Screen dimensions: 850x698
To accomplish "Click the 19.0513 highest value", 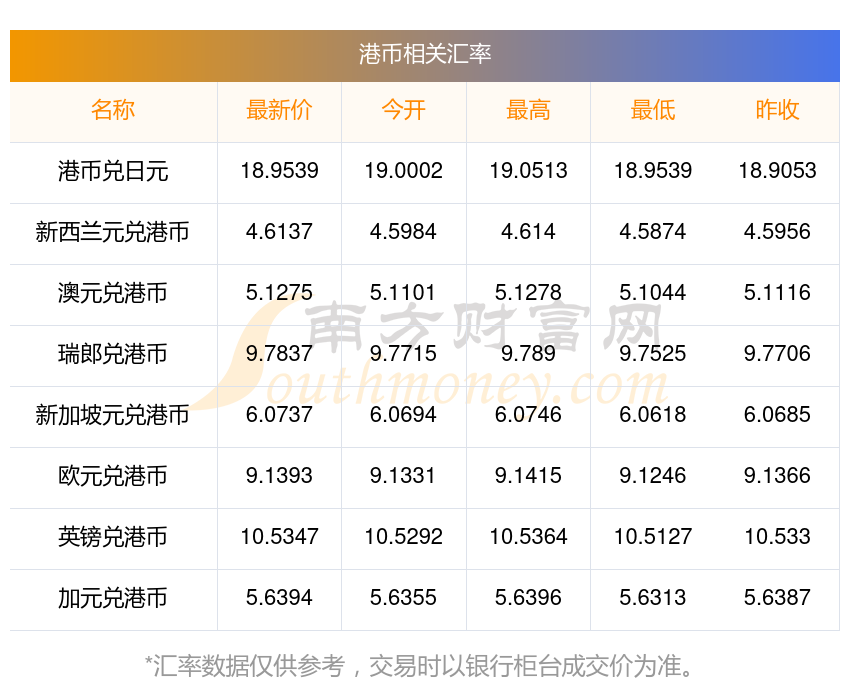I will pos(528,171).
